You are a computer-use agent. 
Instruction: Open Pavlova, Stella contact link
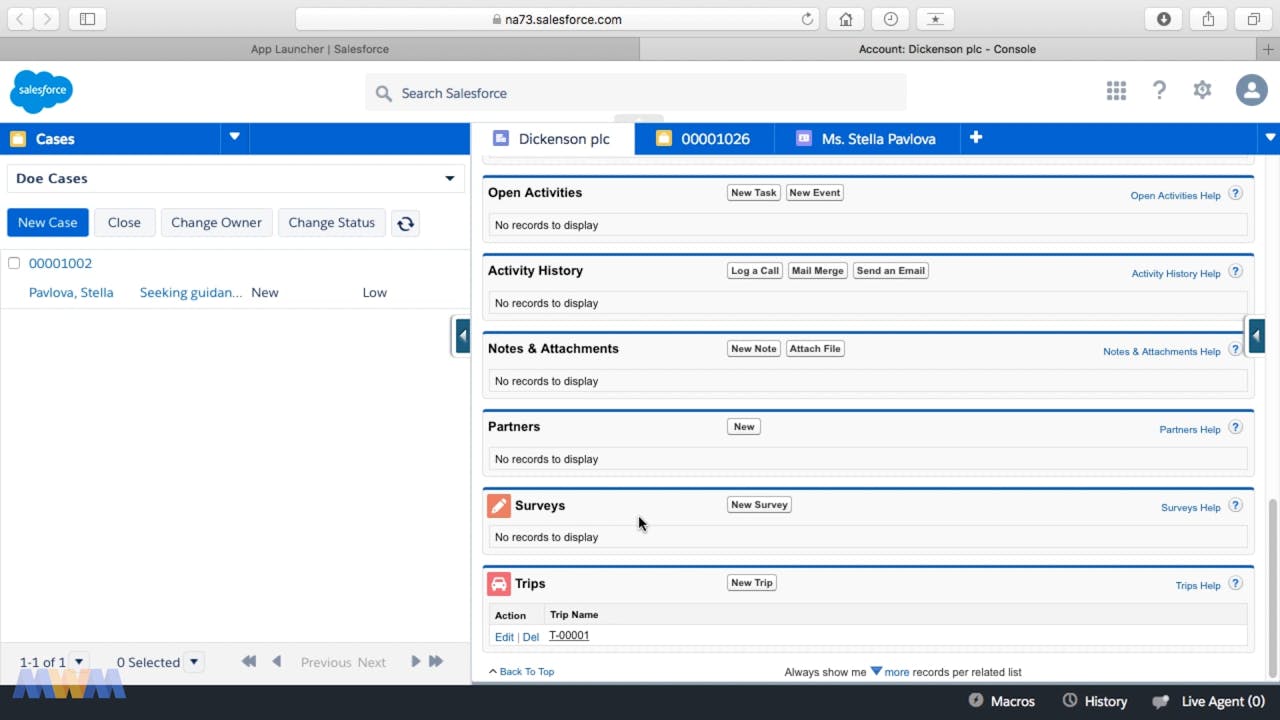tap(71, 293)
